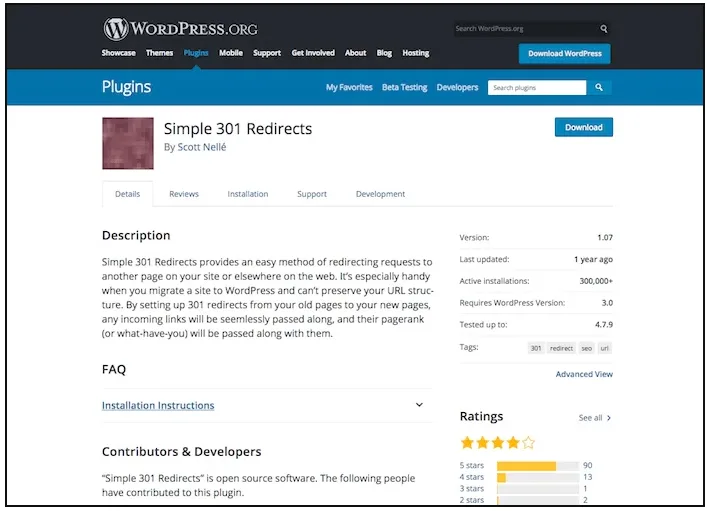Click the seo tag
The width and height of the screenshot is (710, 511).
586,348
